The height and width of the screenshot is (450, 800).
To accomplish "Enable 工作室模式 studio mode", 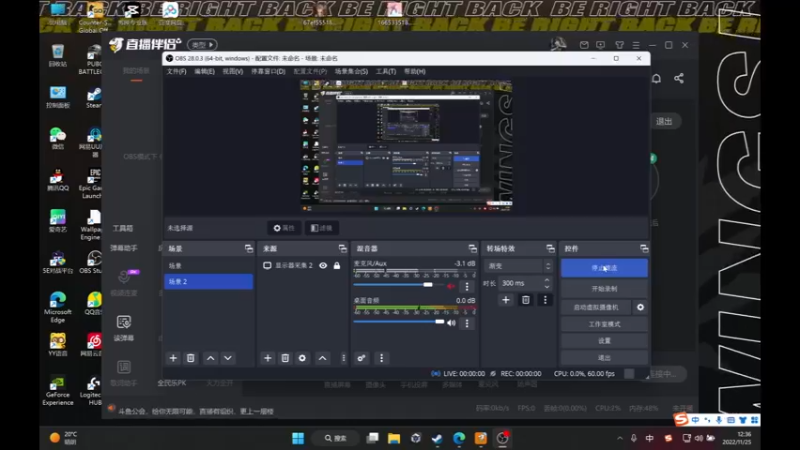I will point(605,324).
